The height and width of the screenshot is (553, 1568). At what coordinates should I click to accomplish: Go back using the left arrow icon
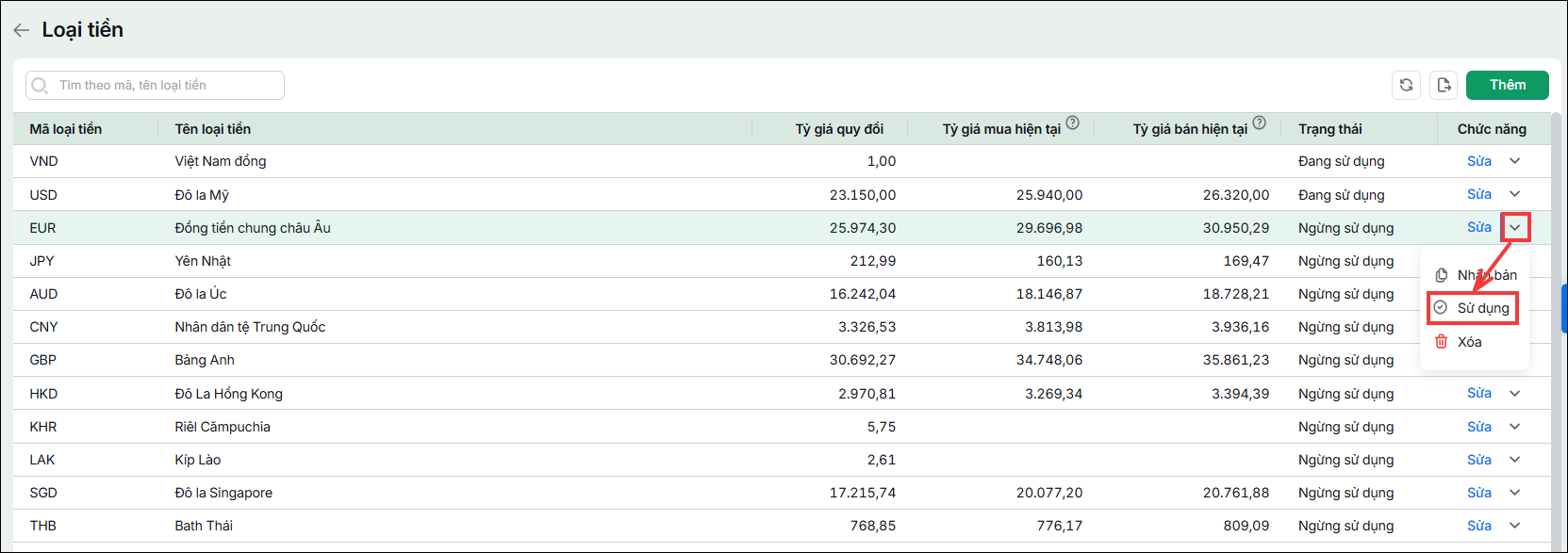(x=21, y=30)
